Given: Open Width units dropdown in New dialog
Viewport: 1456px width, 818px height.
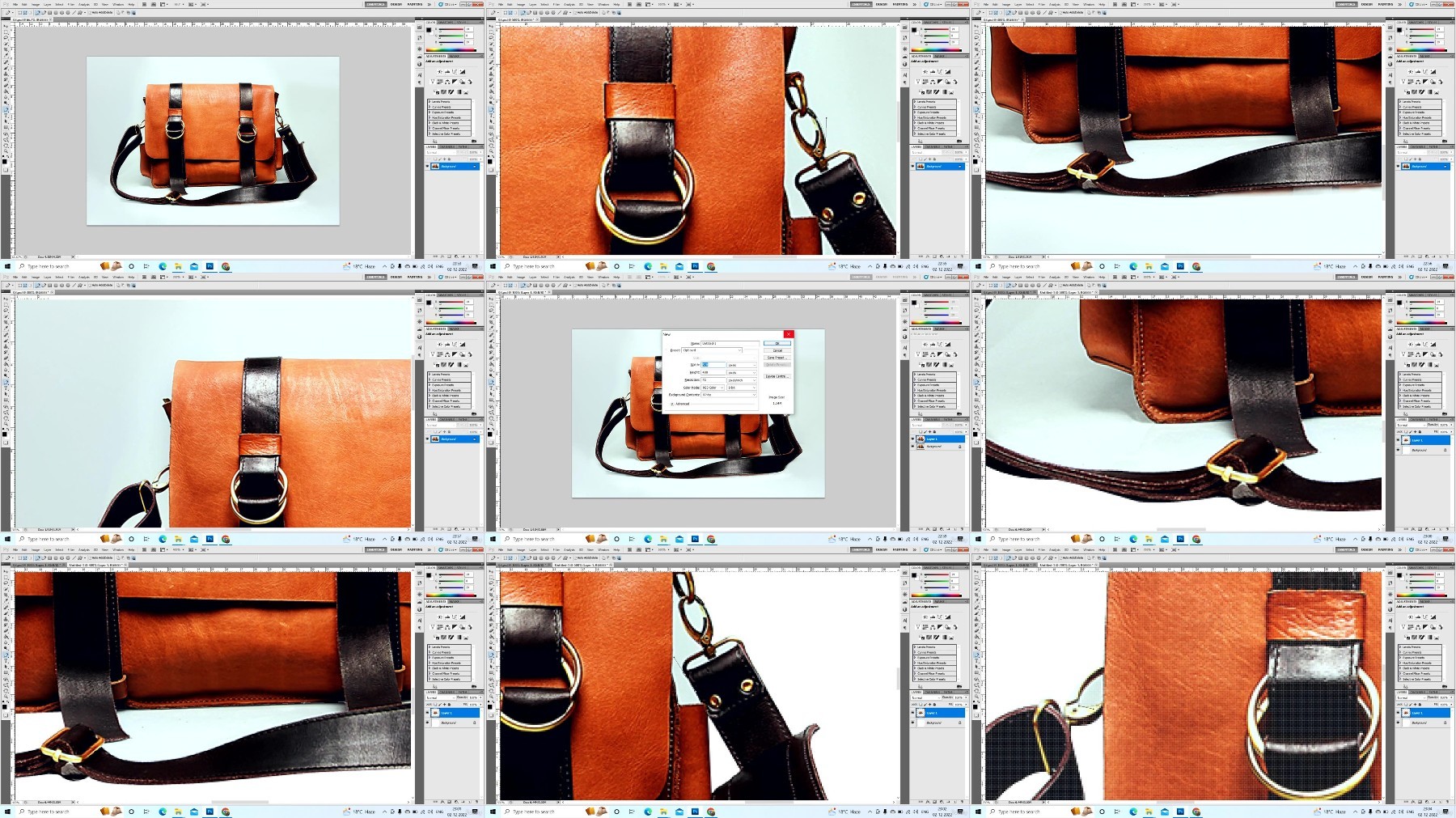Looking at the screenshot, I should 742,365.
